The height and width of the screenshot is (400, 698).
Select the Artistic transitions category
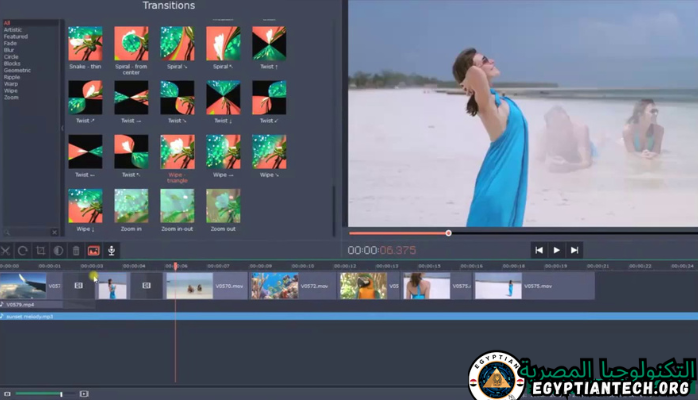(13, 30)
